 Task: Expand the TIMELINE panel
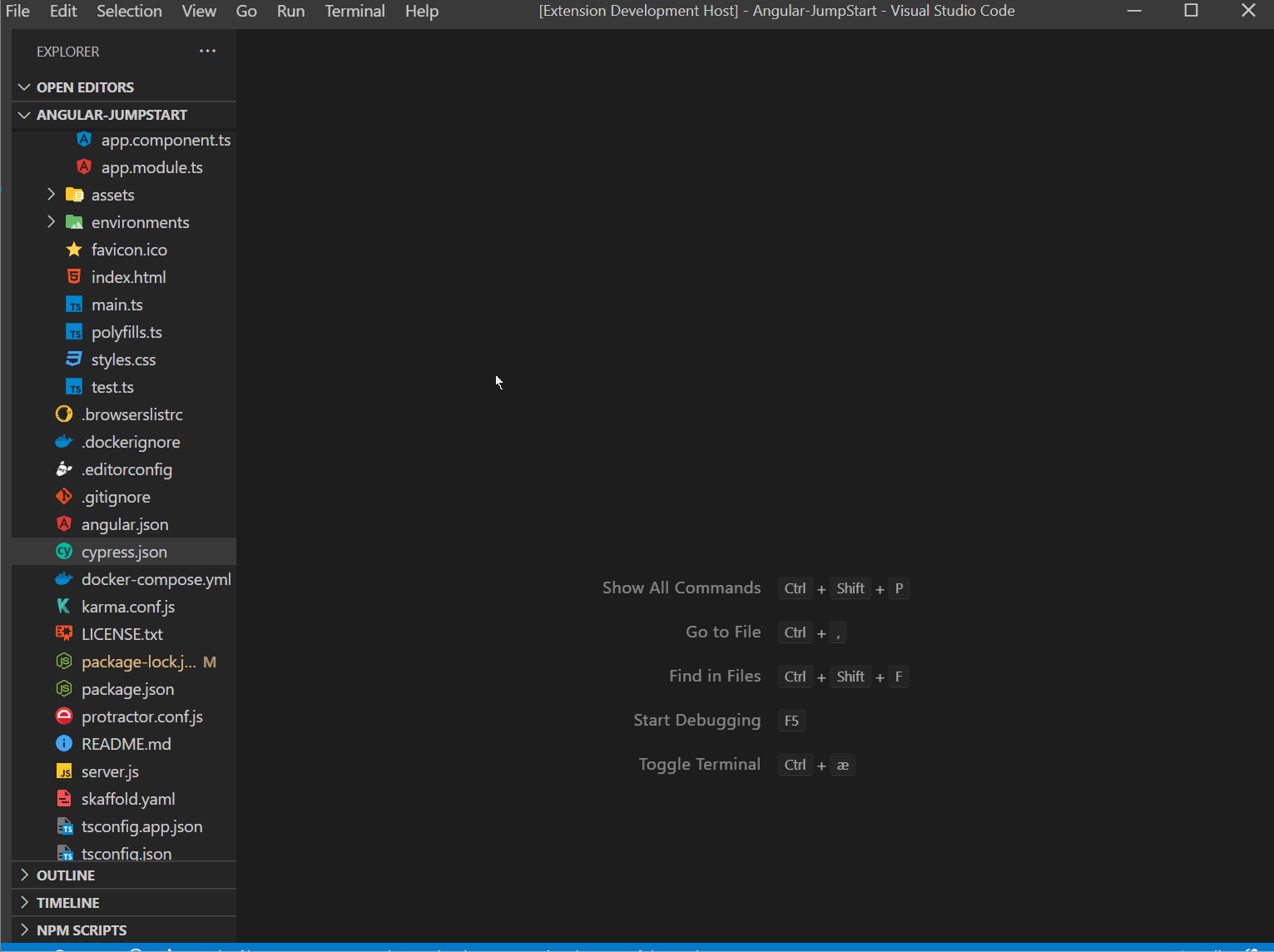tap(24, 902)
